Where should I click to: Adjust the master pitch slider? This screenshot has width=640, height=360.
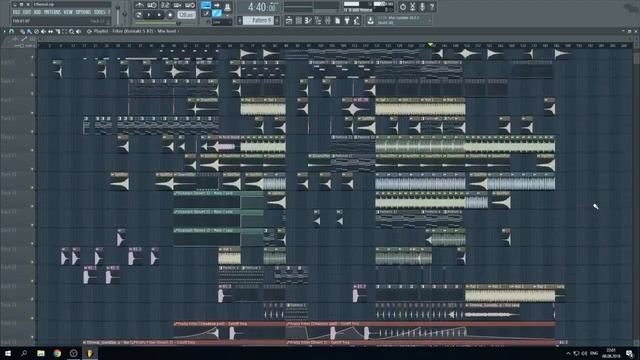pos(124,14)
